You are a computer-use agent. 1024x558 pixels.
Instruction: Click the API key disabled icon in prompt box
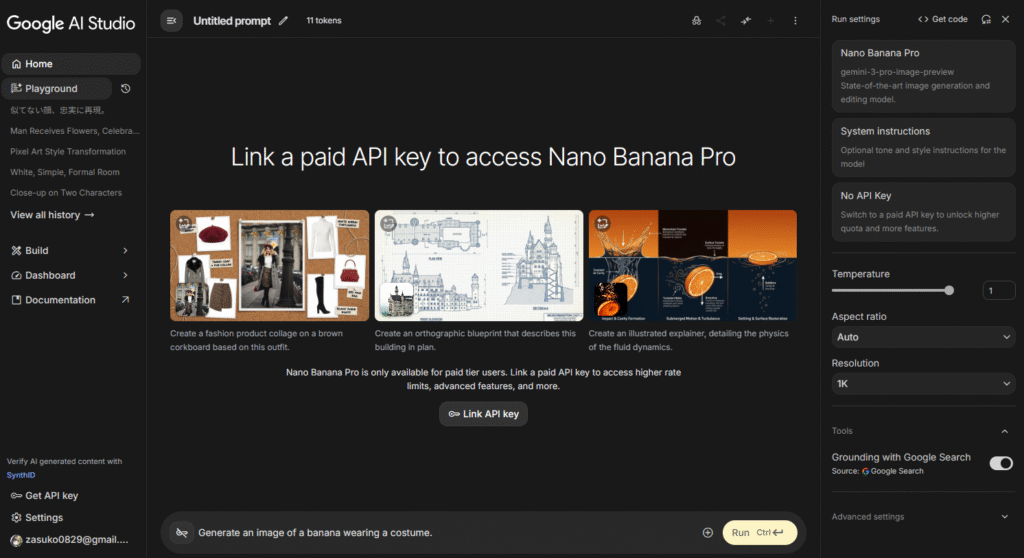coord(181,533)
